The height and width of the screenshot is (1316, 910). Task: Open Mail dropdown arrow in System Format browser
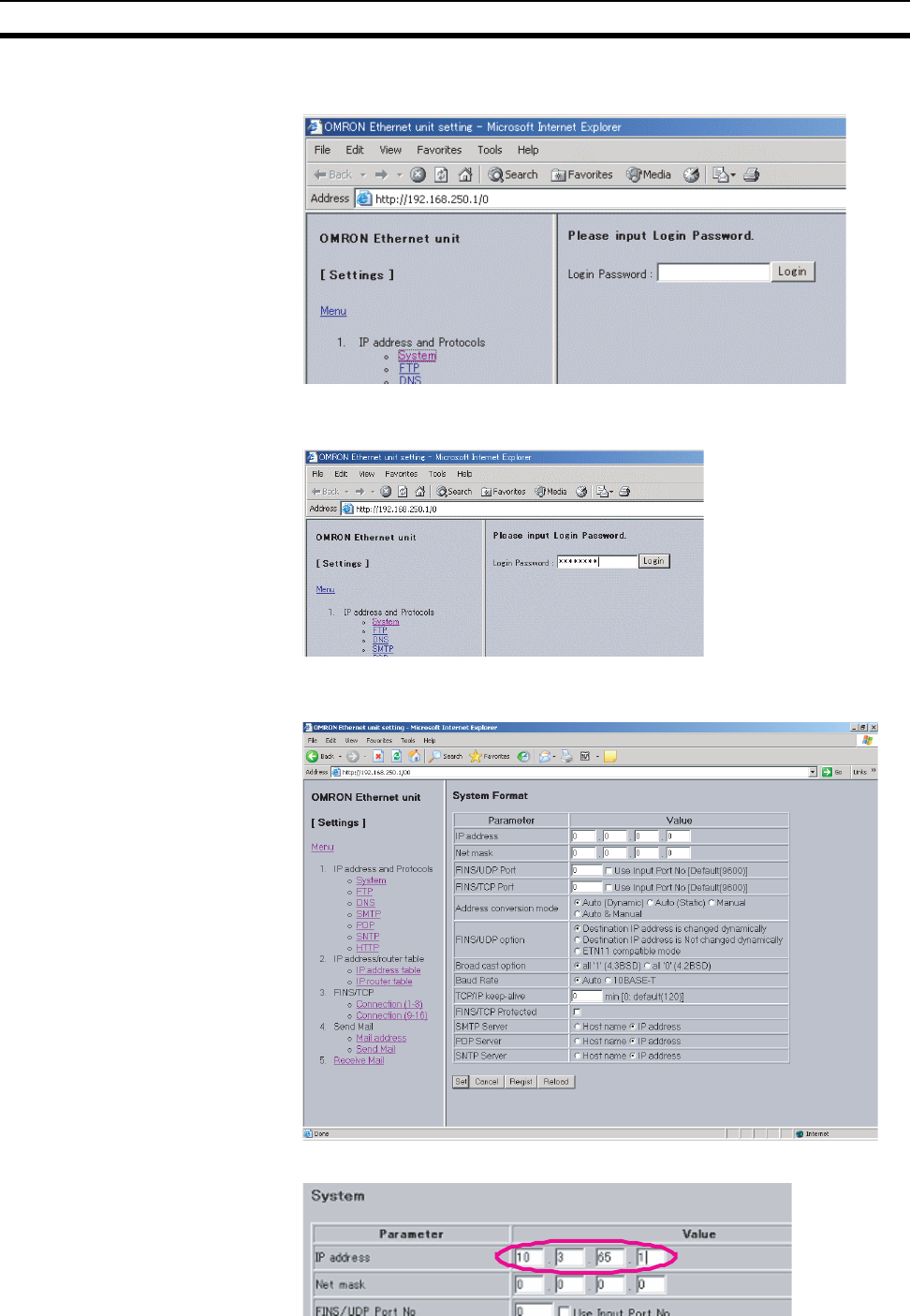point(554,756)
